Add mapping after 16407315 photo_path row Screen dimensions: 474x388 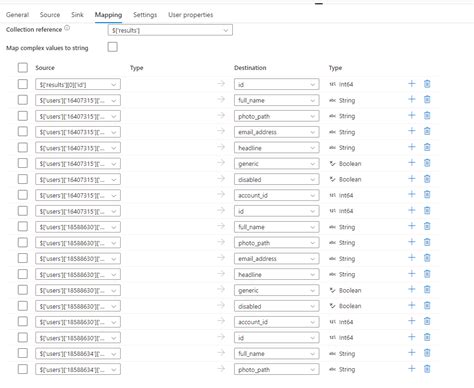[412, 115]
